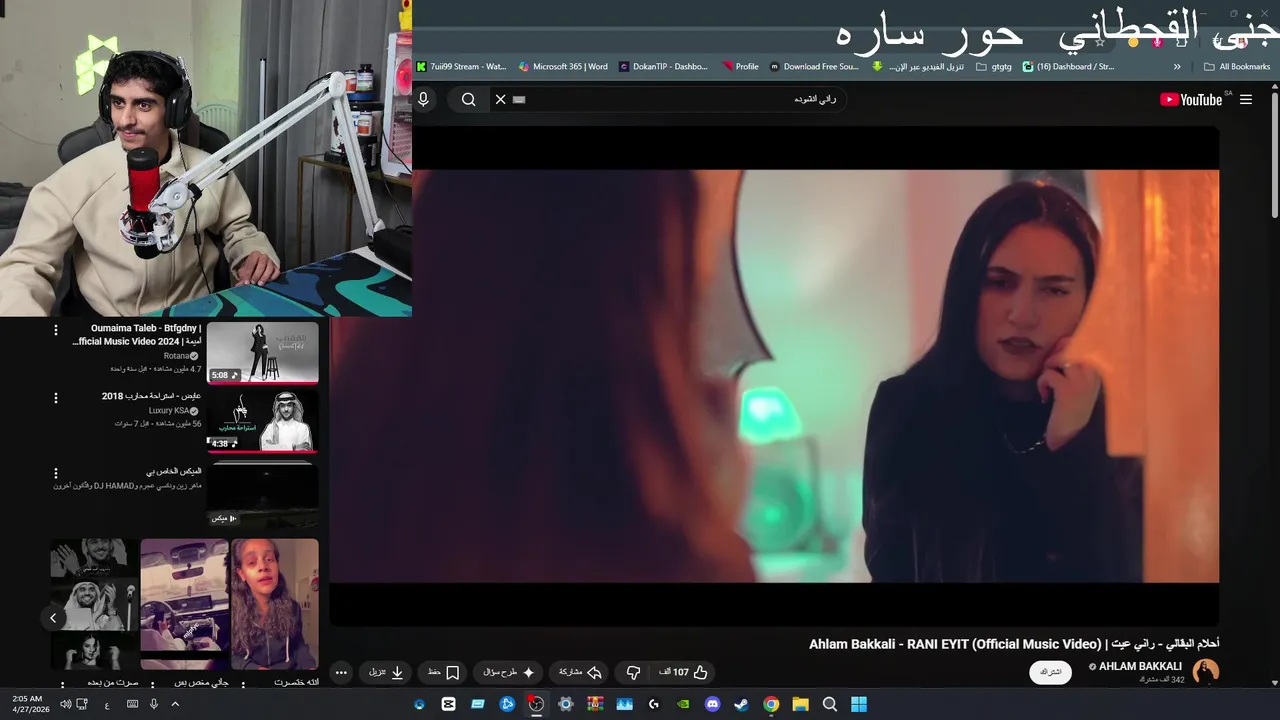Click Shorts shelf previous arrow
Viewport: 1280px width, 720px height.
tap(53, 618)
